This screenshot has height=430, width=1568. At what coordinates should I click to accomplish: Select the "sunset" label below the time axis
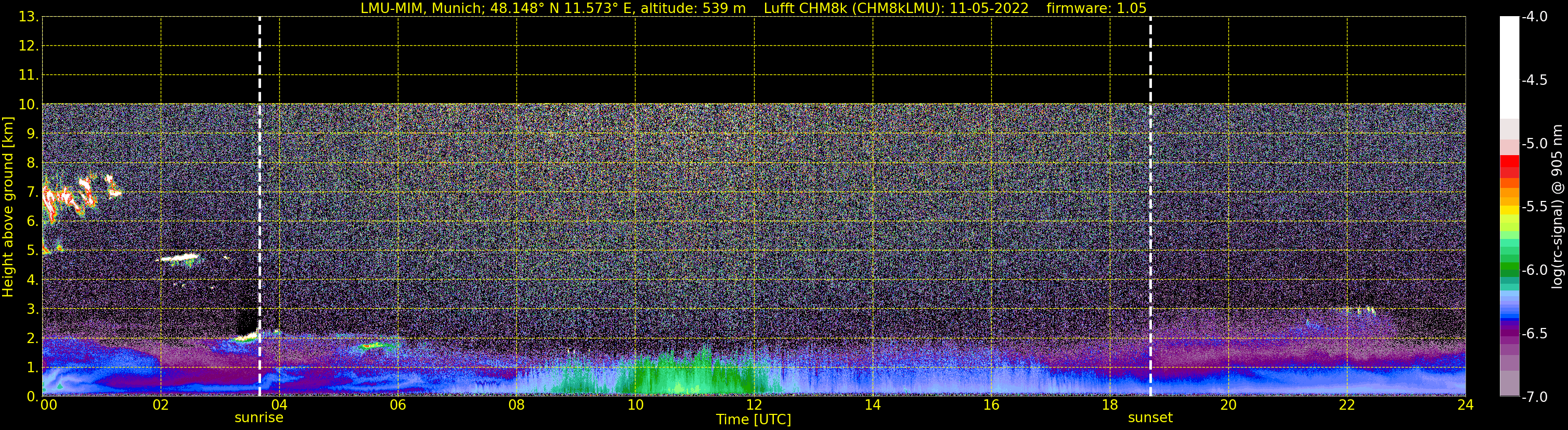pyautogui.click(x=1150, y=418)
